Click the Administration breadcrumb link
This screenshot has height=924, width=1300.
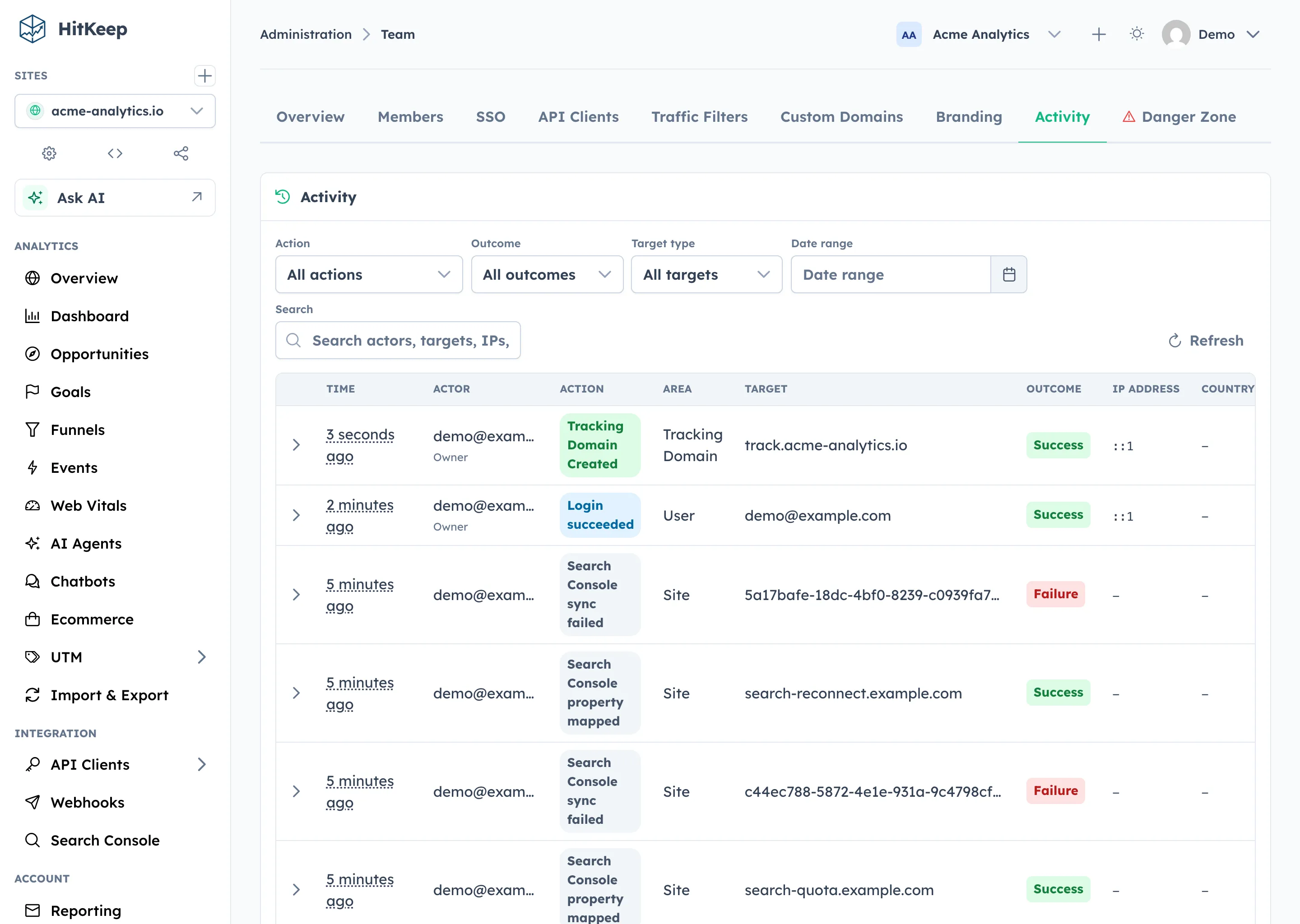pyautogui.click(x=306, y=34)
